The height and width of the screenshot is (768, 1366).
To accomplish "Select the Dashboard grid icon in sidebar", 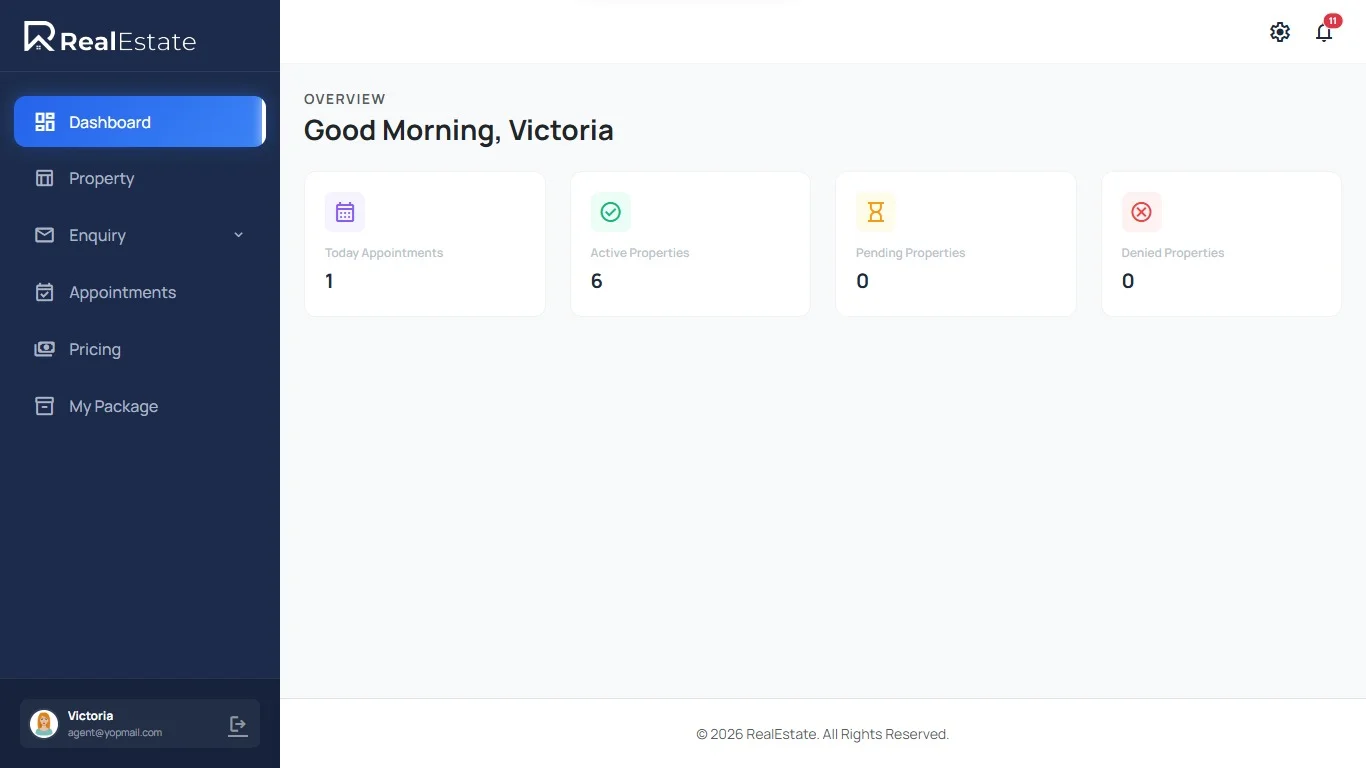I will [44, 121].
